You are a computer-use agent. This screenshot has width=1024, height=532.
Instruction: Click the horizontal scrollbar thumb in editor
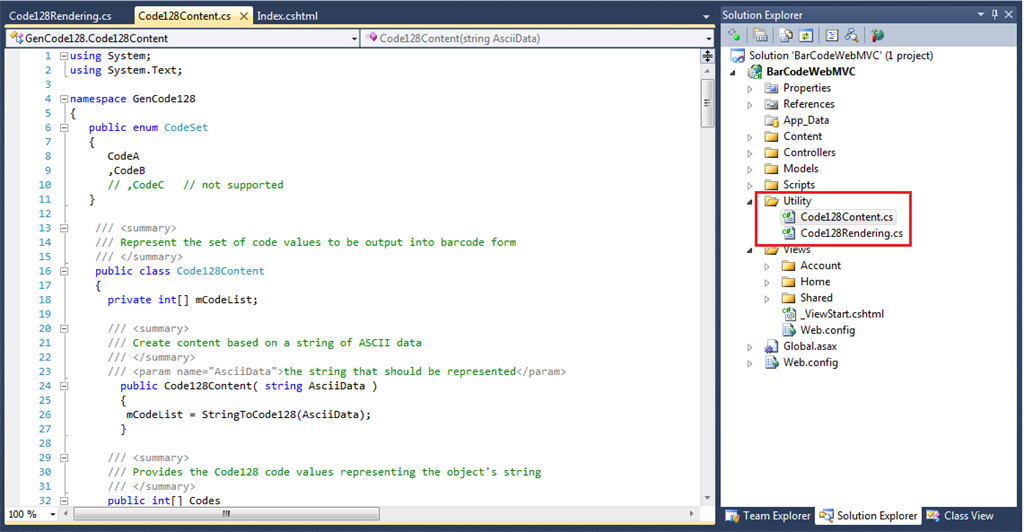coord(227,514)
